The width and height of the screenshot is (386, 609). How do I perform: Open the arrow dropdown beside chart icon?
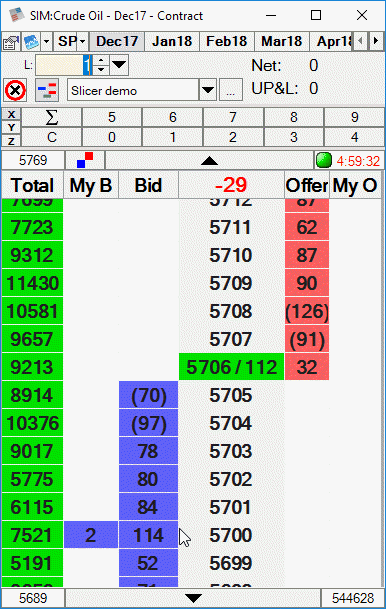coord(46,42)
